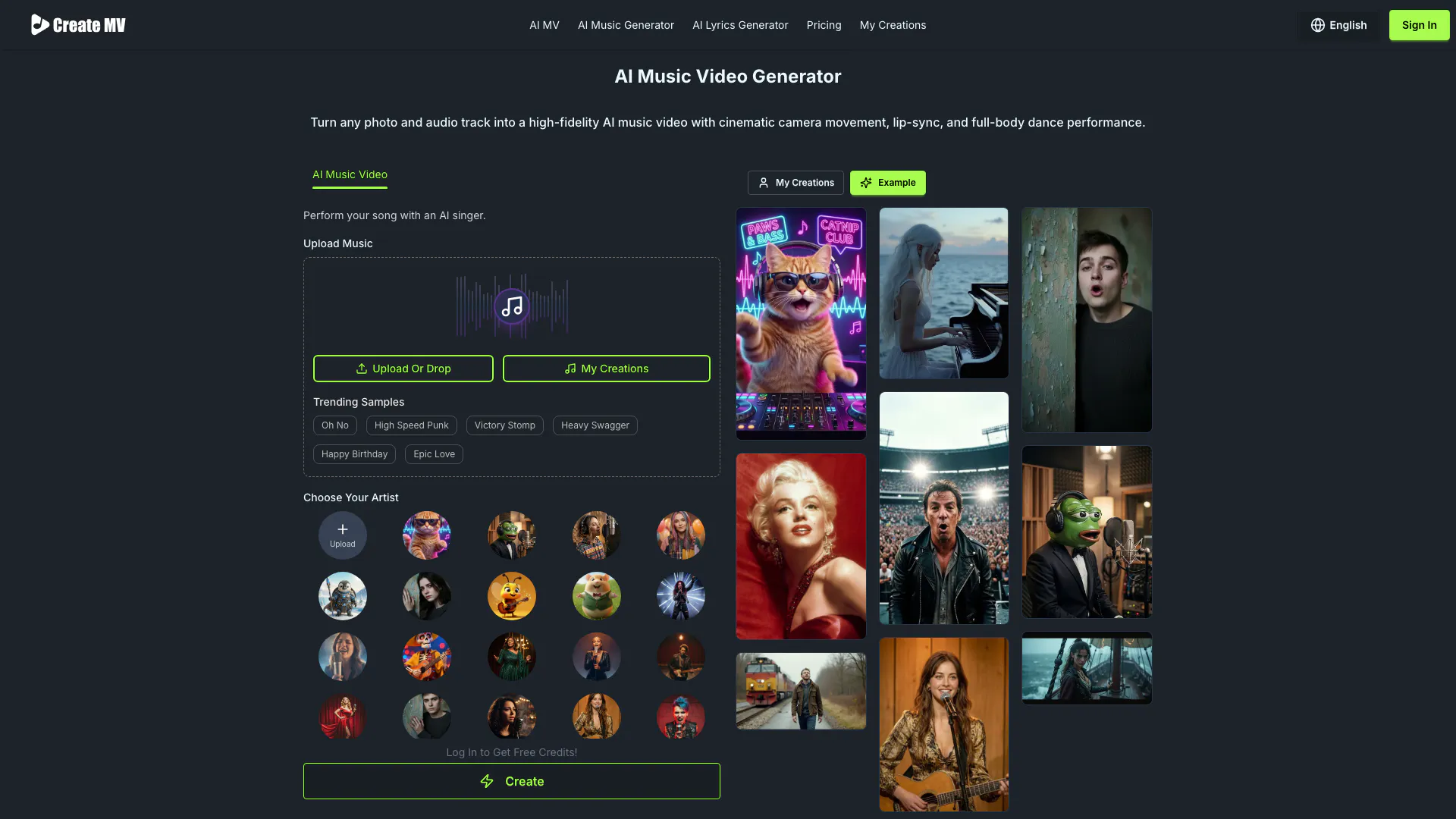The image size is (1456, 819).
Task: Click the purple music note upload icon
Action: 512,306
